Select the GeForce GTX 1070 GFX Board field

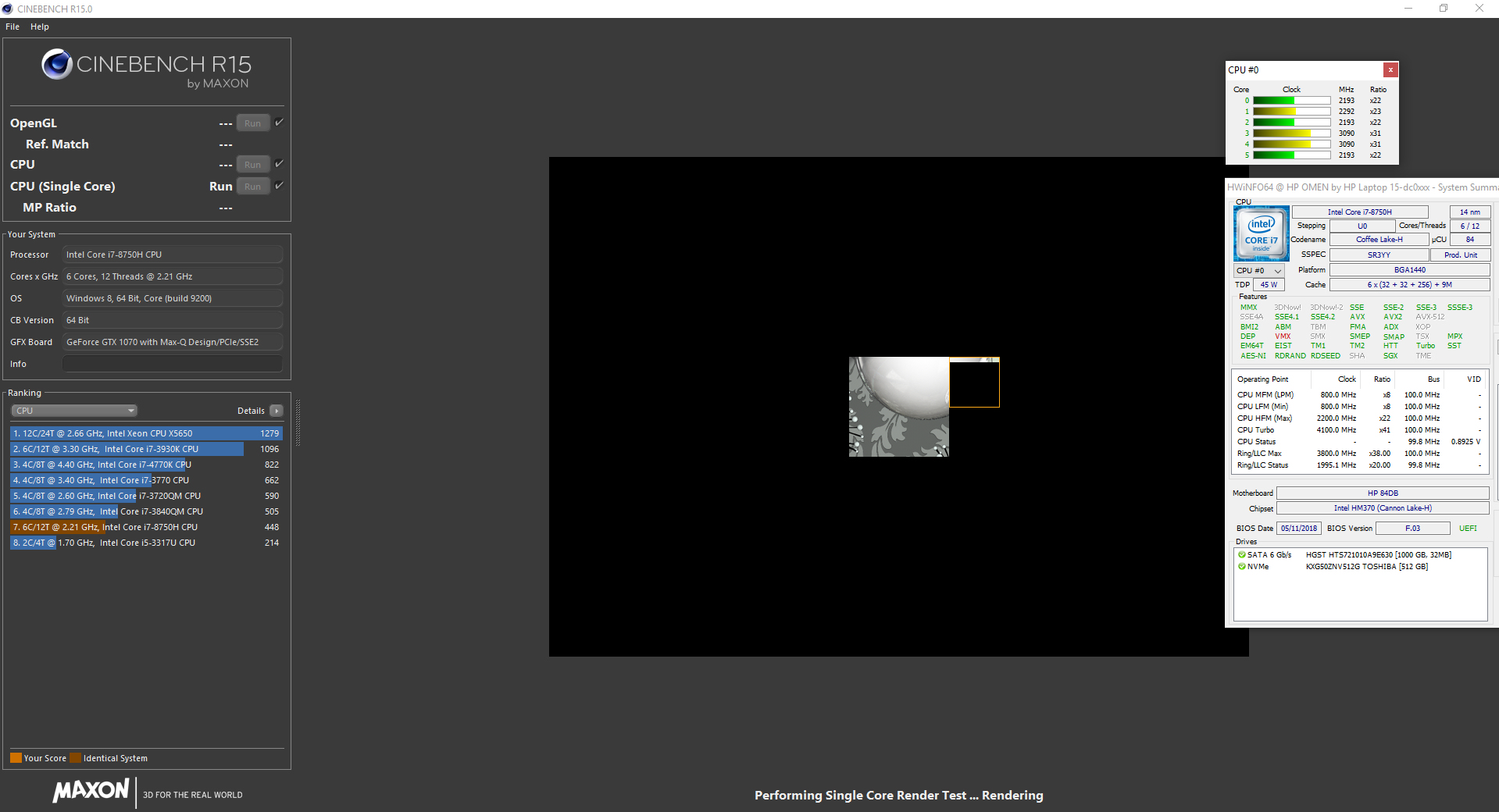(x=173, y=342)
